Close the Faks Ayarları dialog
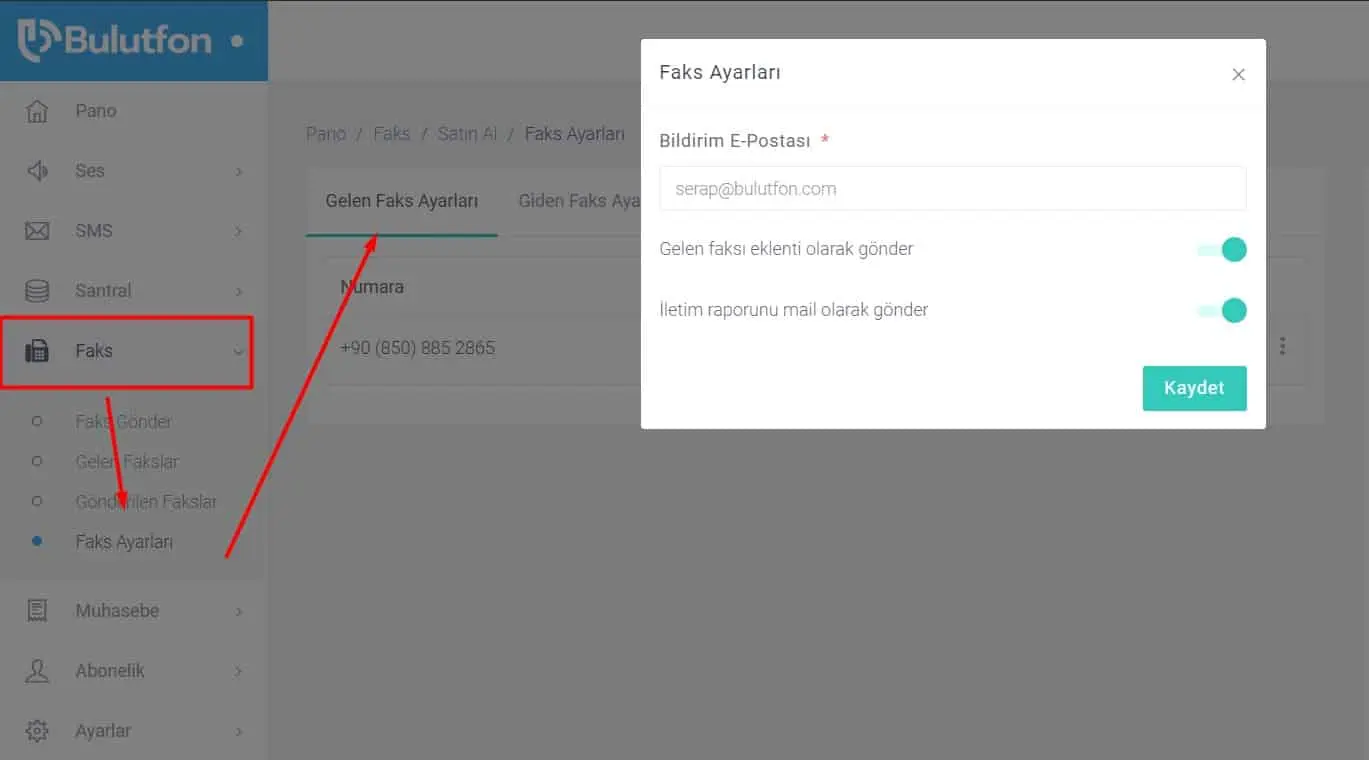Screen dimensions: 1369x760 1238,74
